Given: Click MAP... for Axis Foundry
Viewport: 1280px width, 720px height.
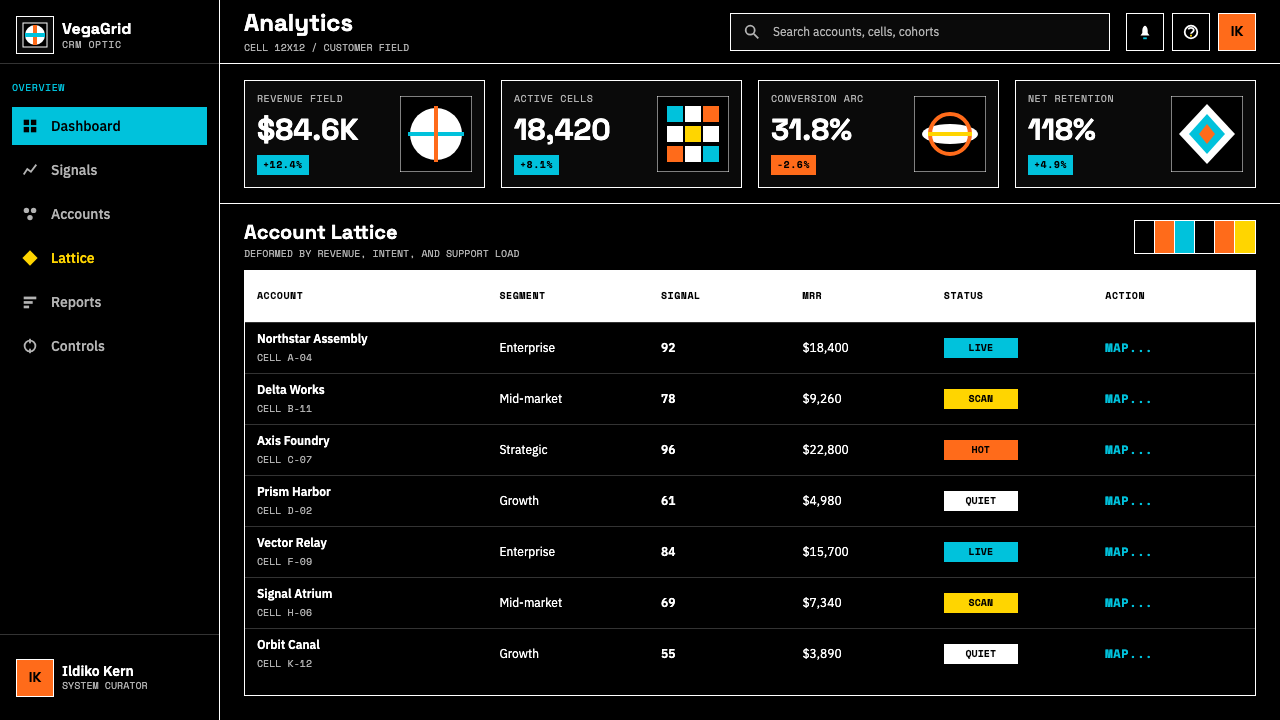Looking at the screenshot, I should tap(1128, 450).
